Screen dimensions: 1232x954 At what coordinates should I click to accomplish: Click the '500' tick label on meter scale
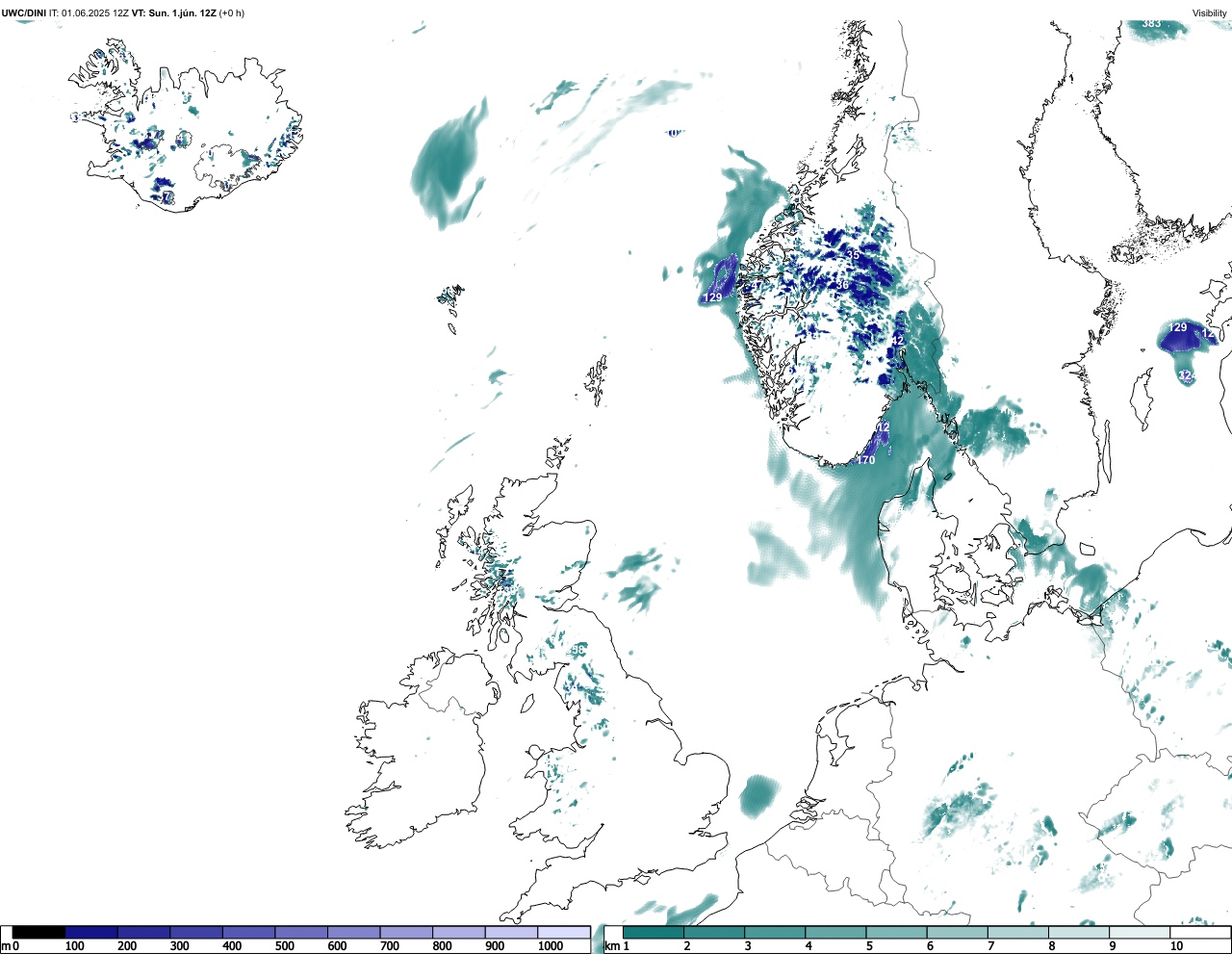[284, 946]
